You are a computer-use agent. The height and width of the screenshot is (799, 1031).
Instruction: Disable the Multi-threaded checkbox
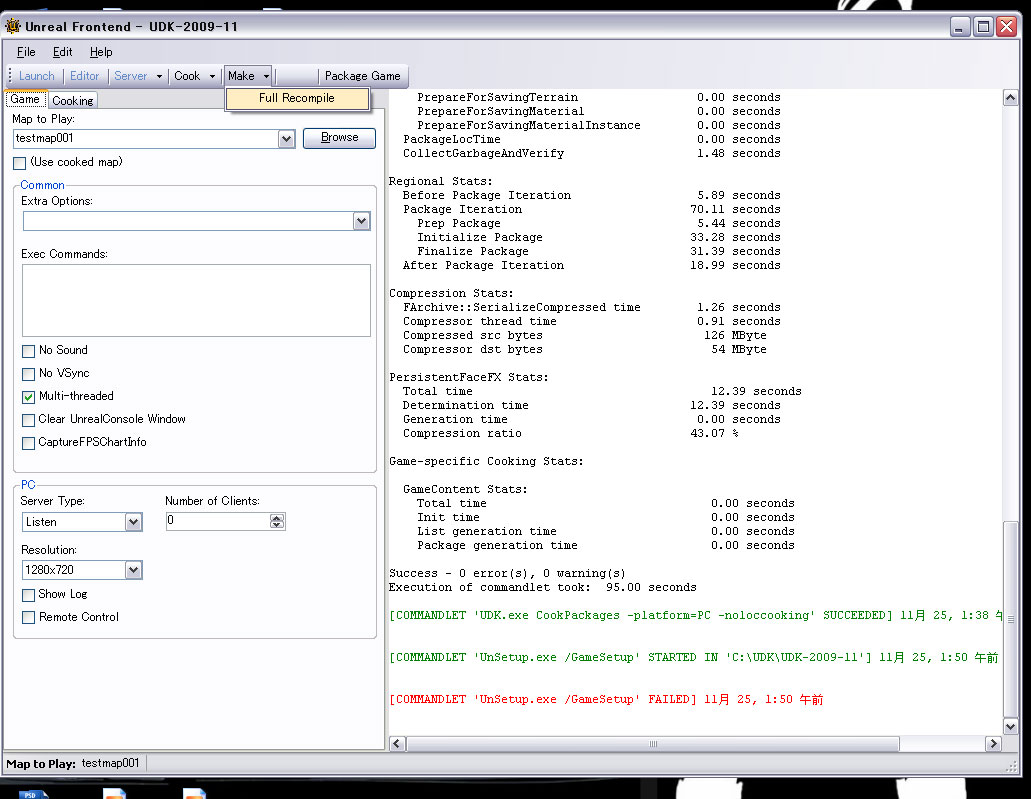coord(28,397)
